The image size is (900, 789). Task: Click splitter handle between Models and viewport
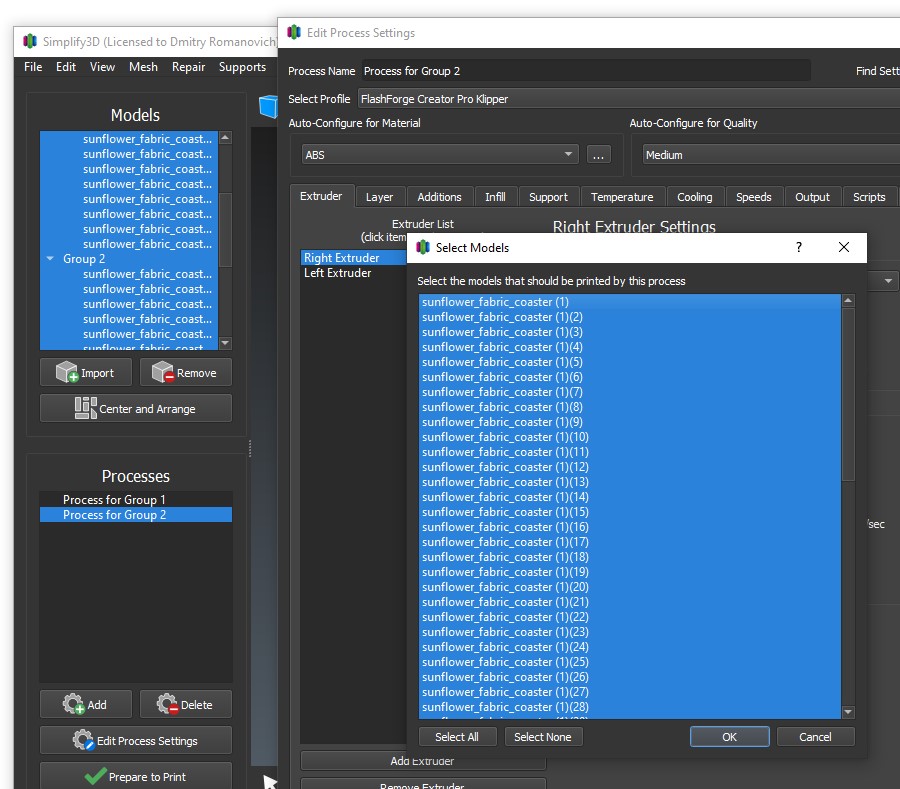(x=250, y=448)
